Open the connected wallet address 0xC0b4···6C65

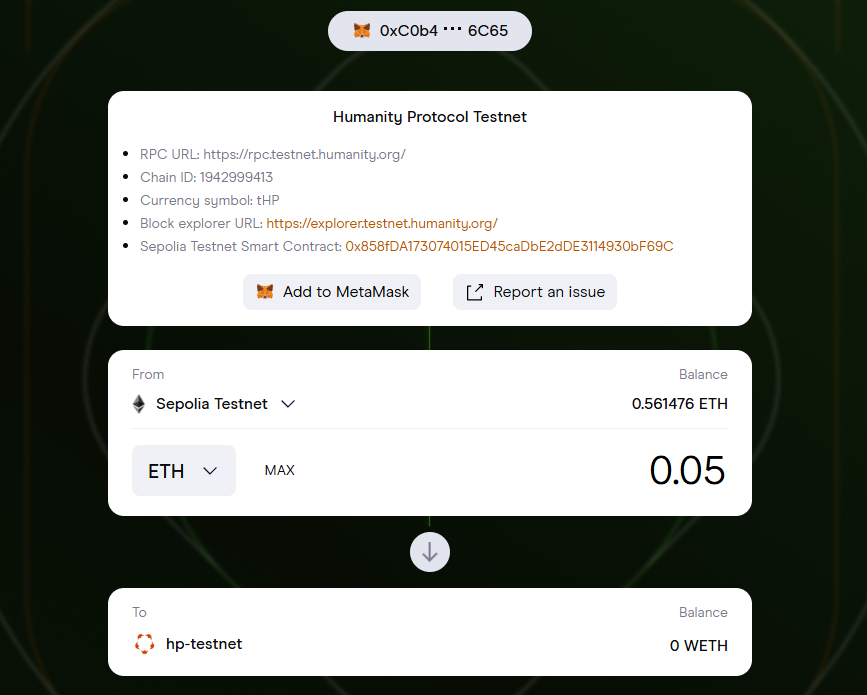430,31
